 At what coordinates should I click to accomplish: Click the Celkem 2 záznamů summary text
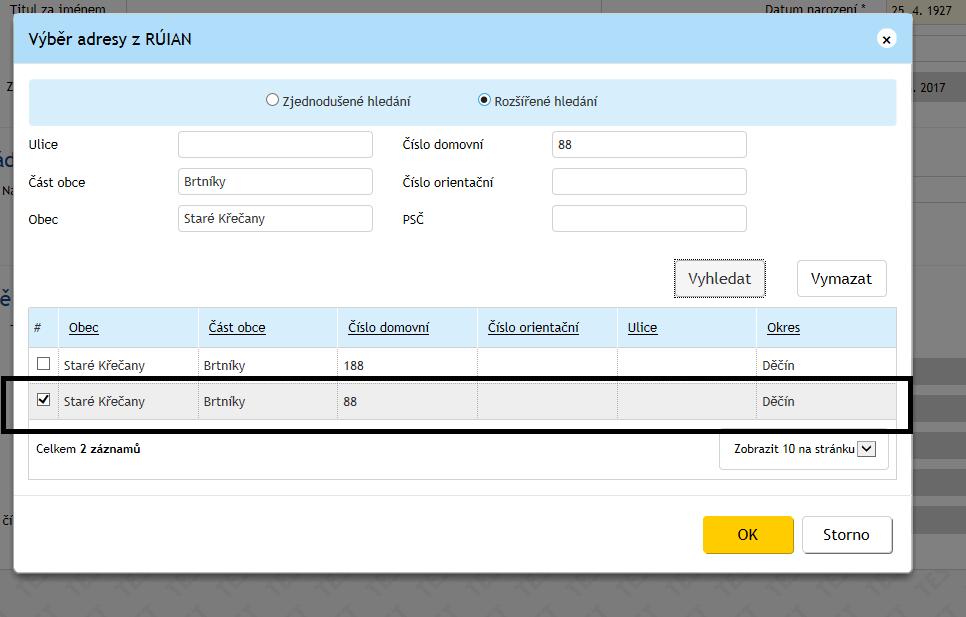tap(88, 449)
